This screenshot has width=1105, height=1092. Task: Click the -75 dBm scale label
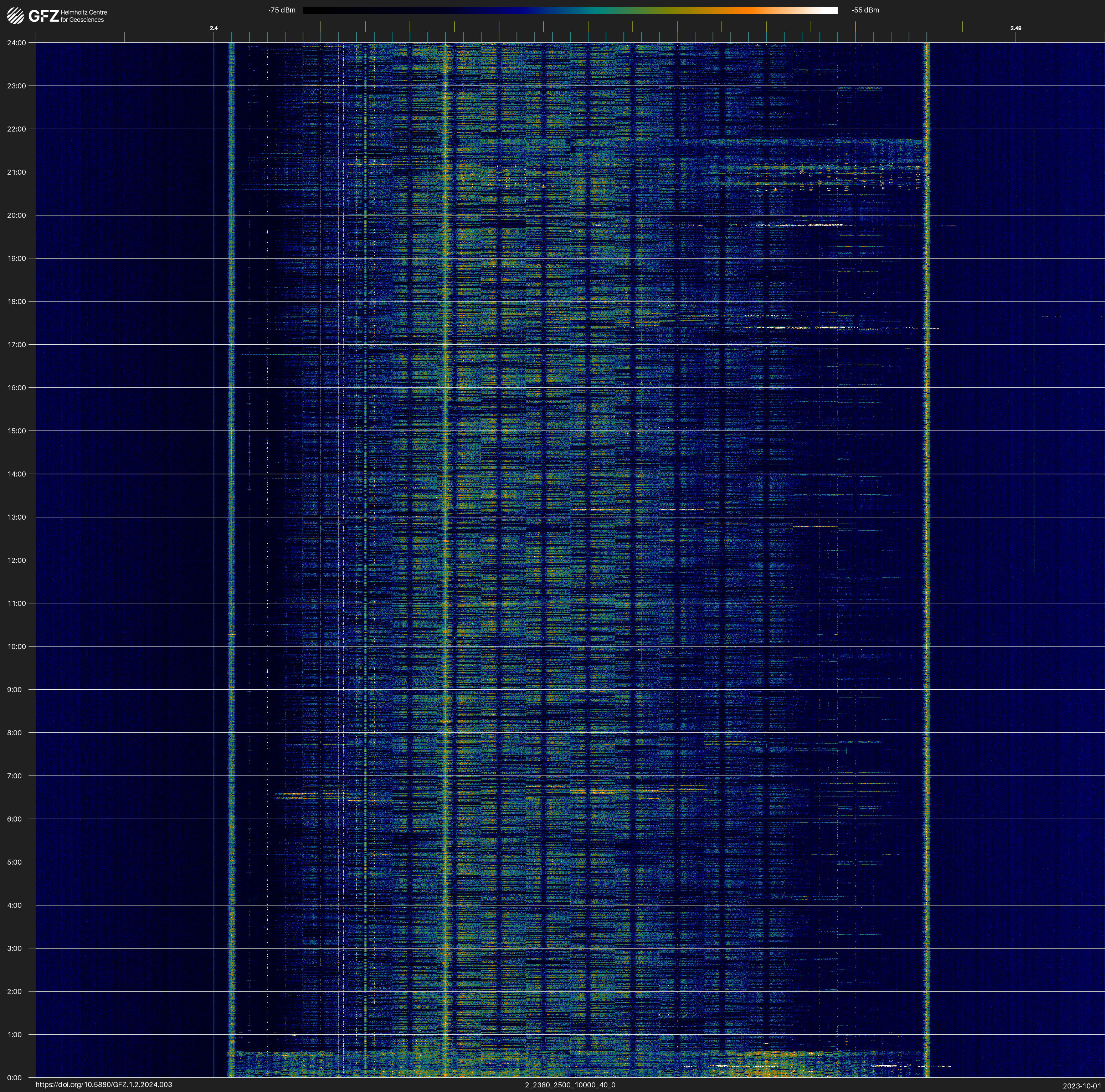point(282,10)
